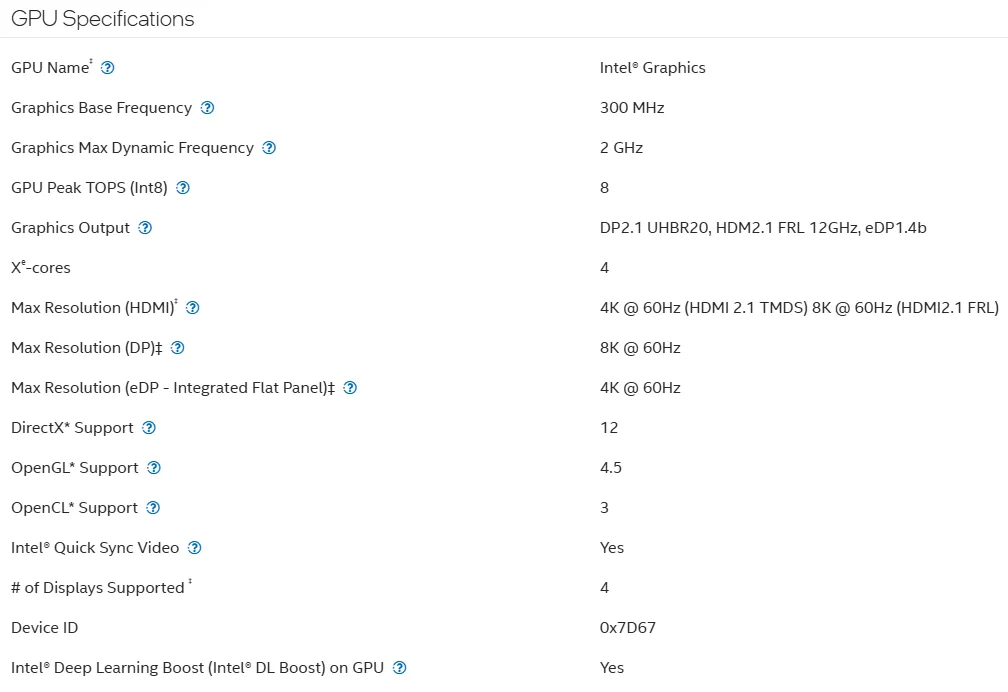The height and width of the screenshot is (692, 1008).
Task: Open Intel DL Boost on GPU help icon
Action: 399,668
